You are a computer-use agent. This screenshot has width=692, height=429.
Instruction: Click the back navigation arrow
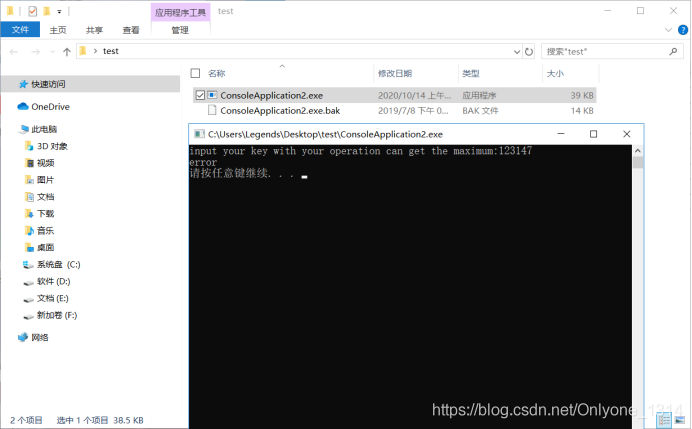pyautogui.click(x=14, y=52)
